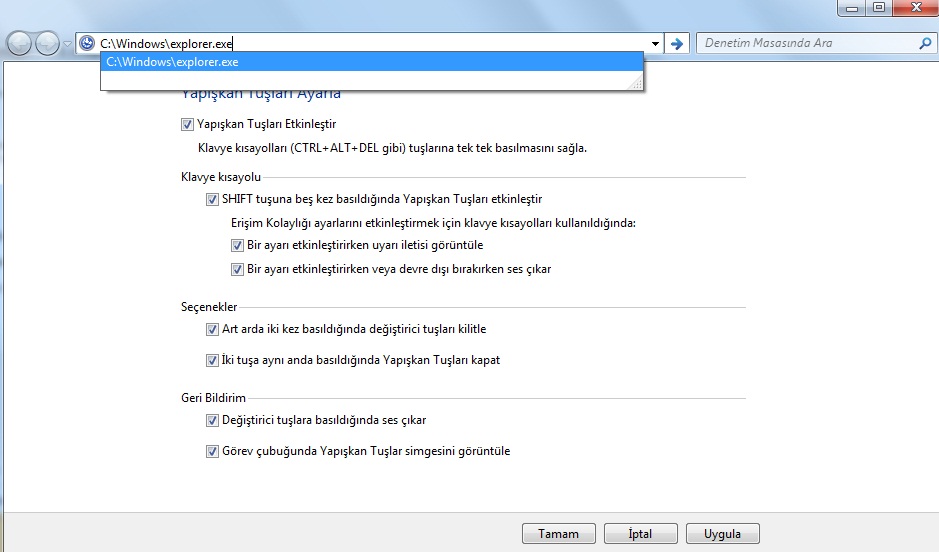The height and width of the screenshot is (552, 939).
Task: Click the Go arrow next to address bar
Action: [677, 44]
